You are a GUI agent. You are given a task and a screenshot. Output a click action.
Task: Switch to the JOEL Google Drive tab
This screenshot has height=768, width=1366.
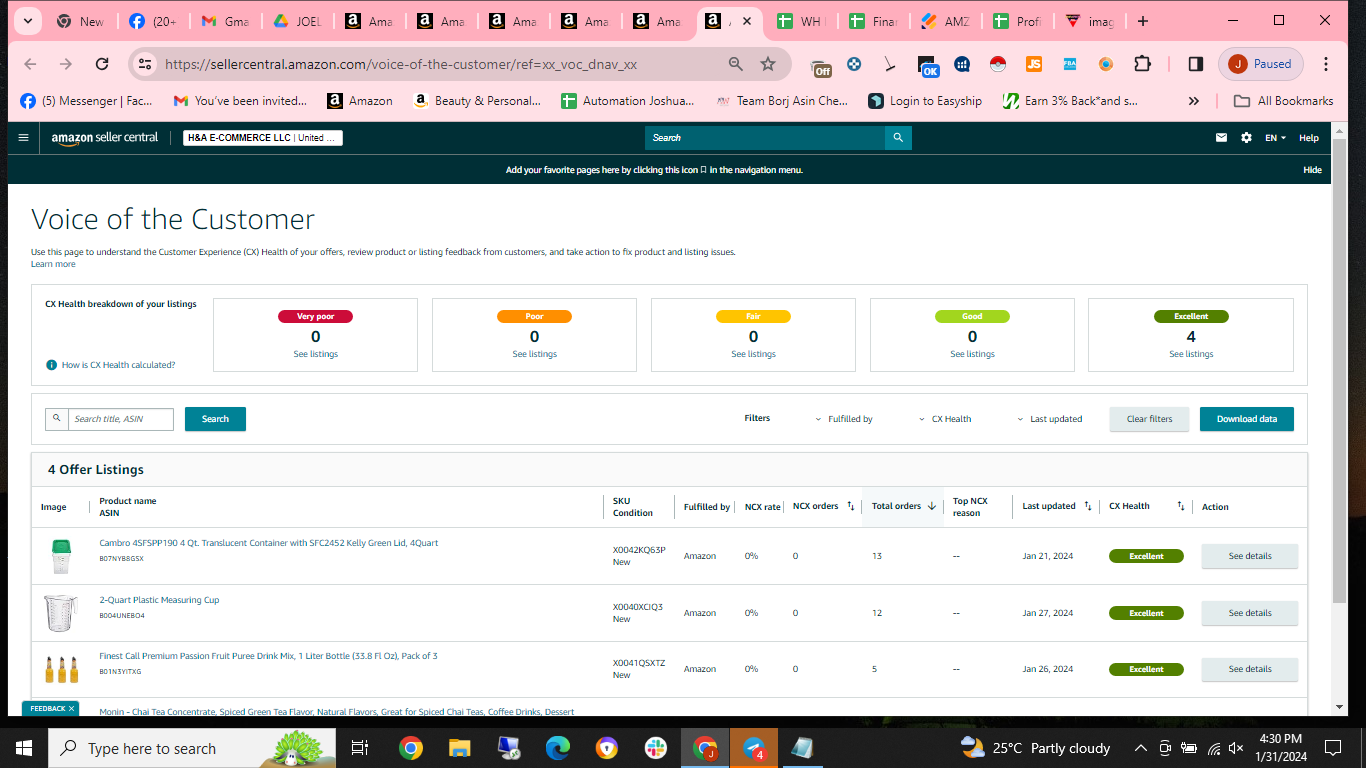coord(298,21)
